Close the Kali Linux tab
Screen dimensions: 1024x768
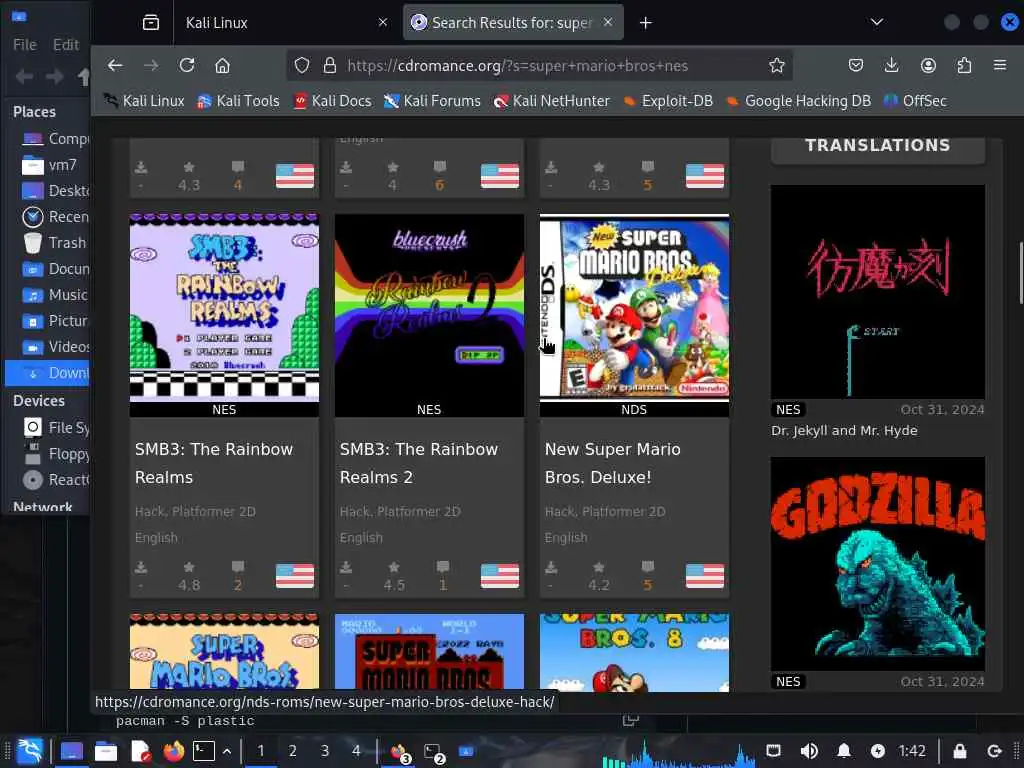click(x=383, y=22)
